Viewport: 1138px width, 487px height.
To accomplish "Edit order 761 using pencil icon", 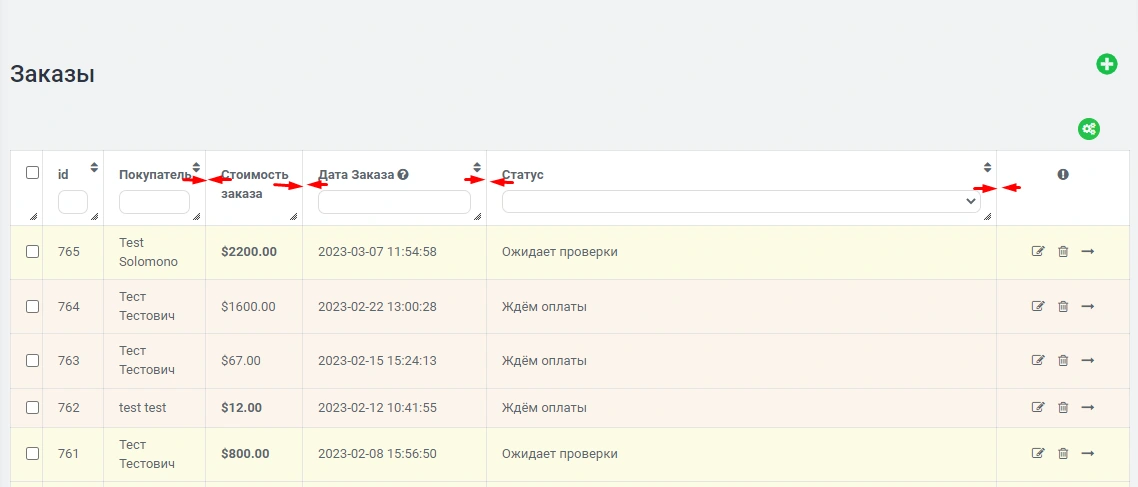I will [x=1038, y=454].
